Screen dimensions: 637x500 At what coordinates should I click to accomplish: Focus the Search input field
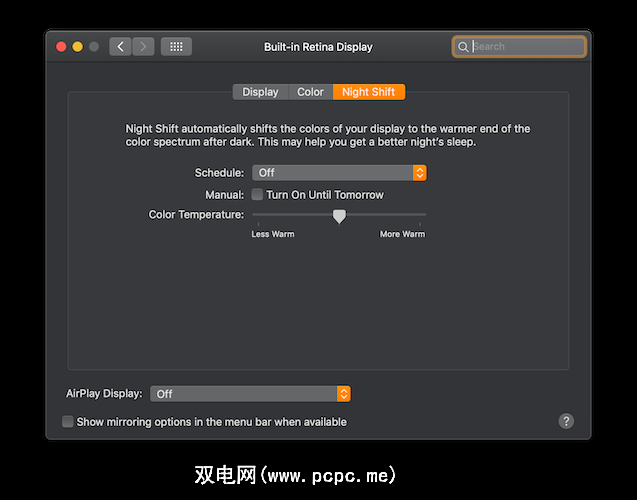519,47
